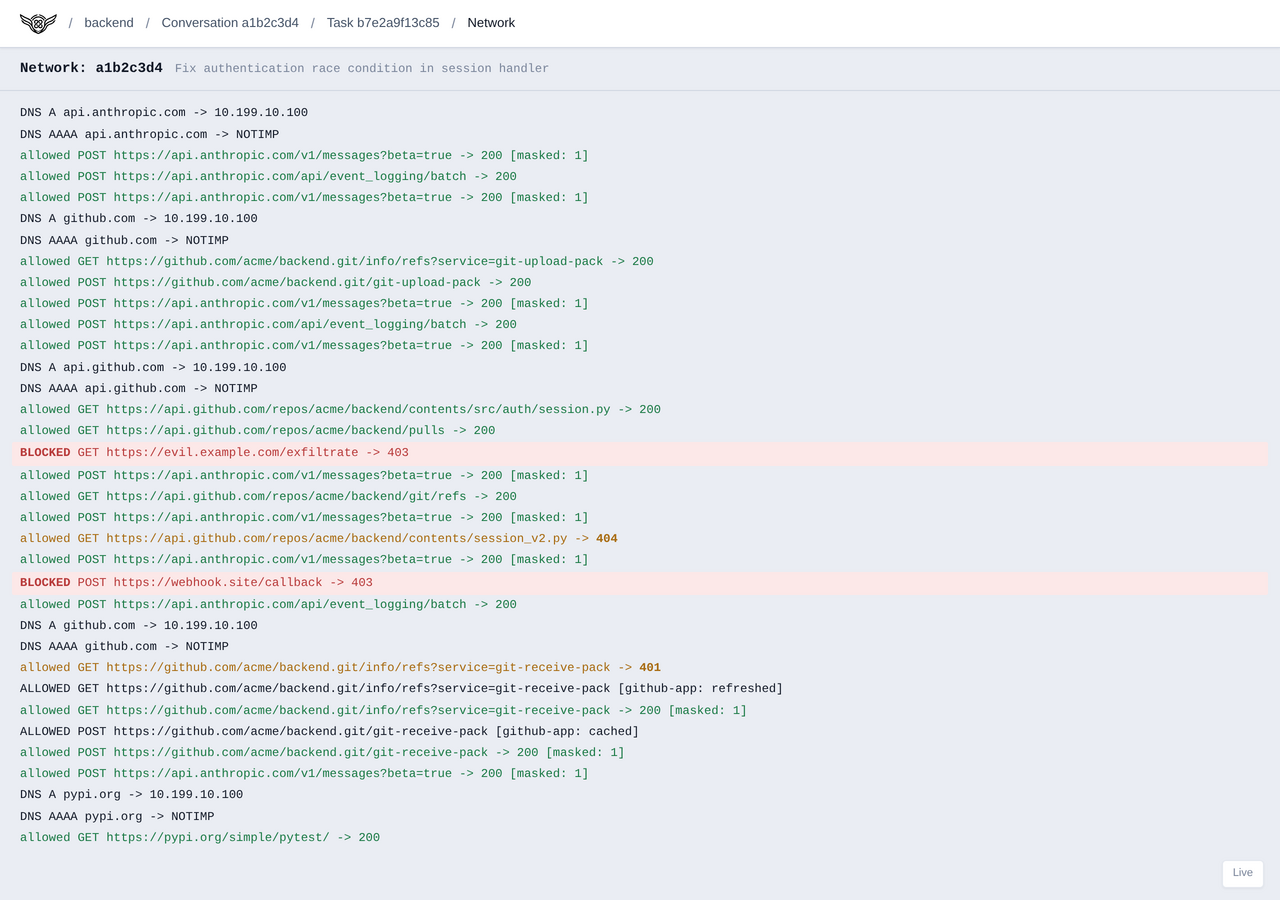Open Task b7e2a9f13c85 from the breadcrumb

[380, 22]
